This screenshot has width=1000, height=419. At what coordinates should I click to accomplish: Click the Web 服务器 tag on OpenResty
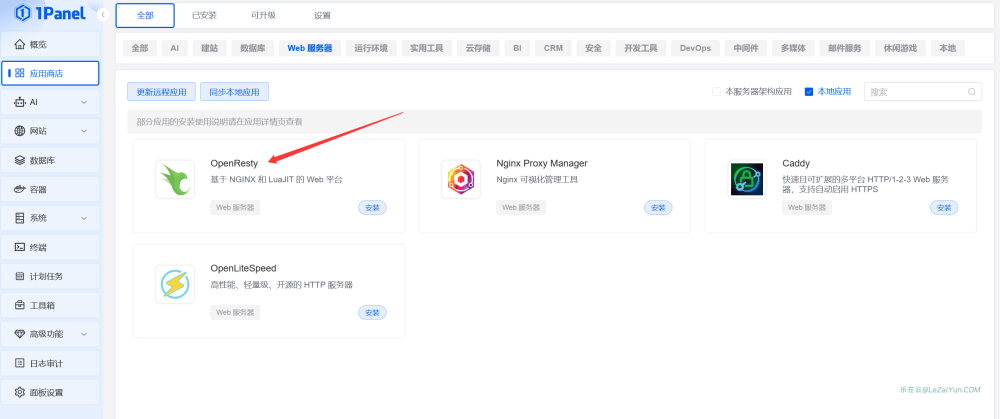pos(235,207)
